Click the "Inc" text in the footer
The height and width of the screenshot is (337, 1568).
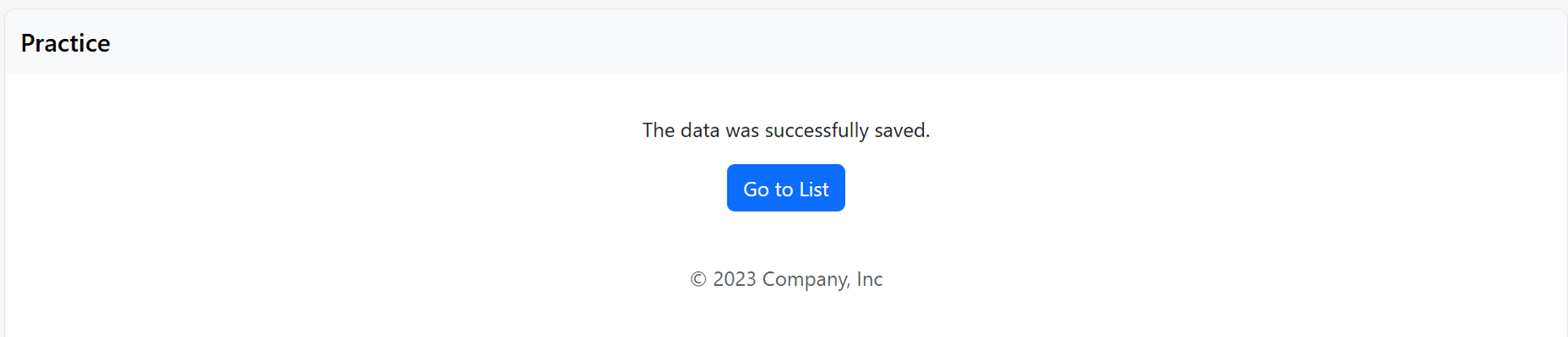click(870, 279)
